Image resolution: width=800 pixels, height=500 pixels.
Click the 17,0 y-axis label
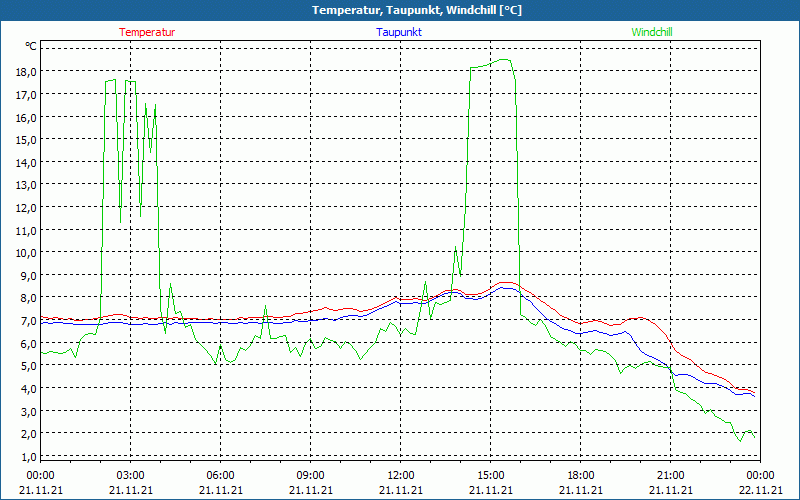26,94
